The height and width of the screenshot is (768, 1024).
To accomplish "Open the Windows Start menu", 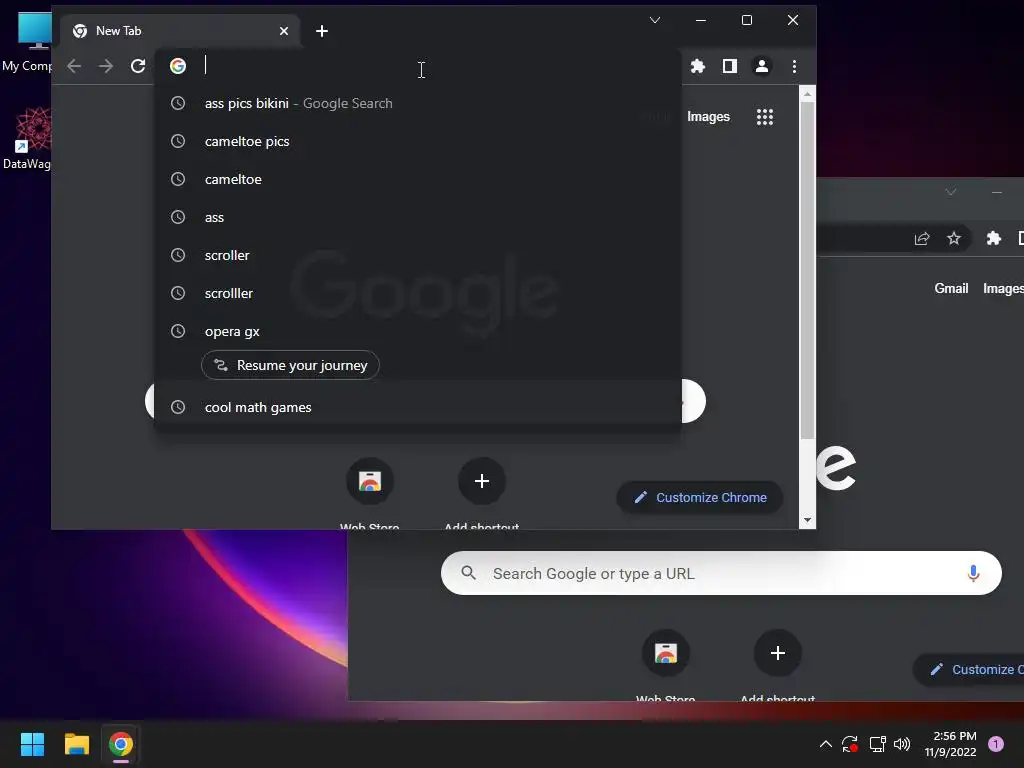I will coord(32,744).
